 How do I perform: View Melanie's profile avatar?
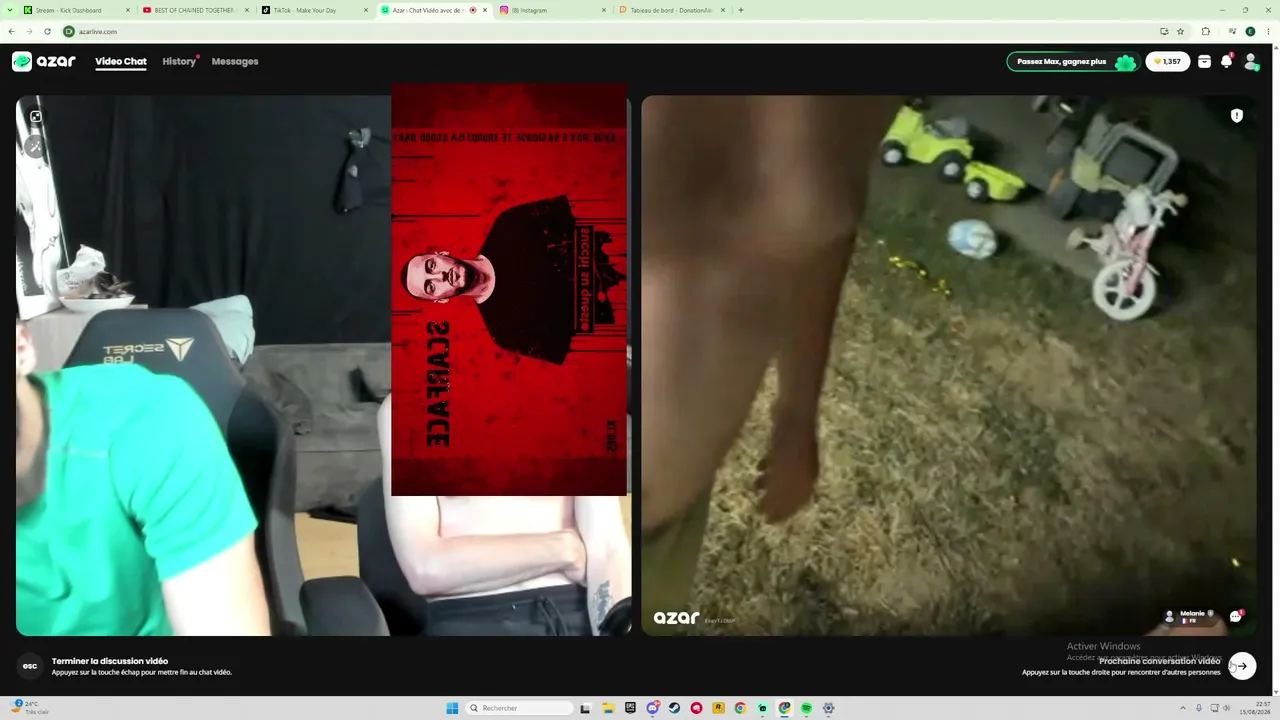[x=1170, y=617]
